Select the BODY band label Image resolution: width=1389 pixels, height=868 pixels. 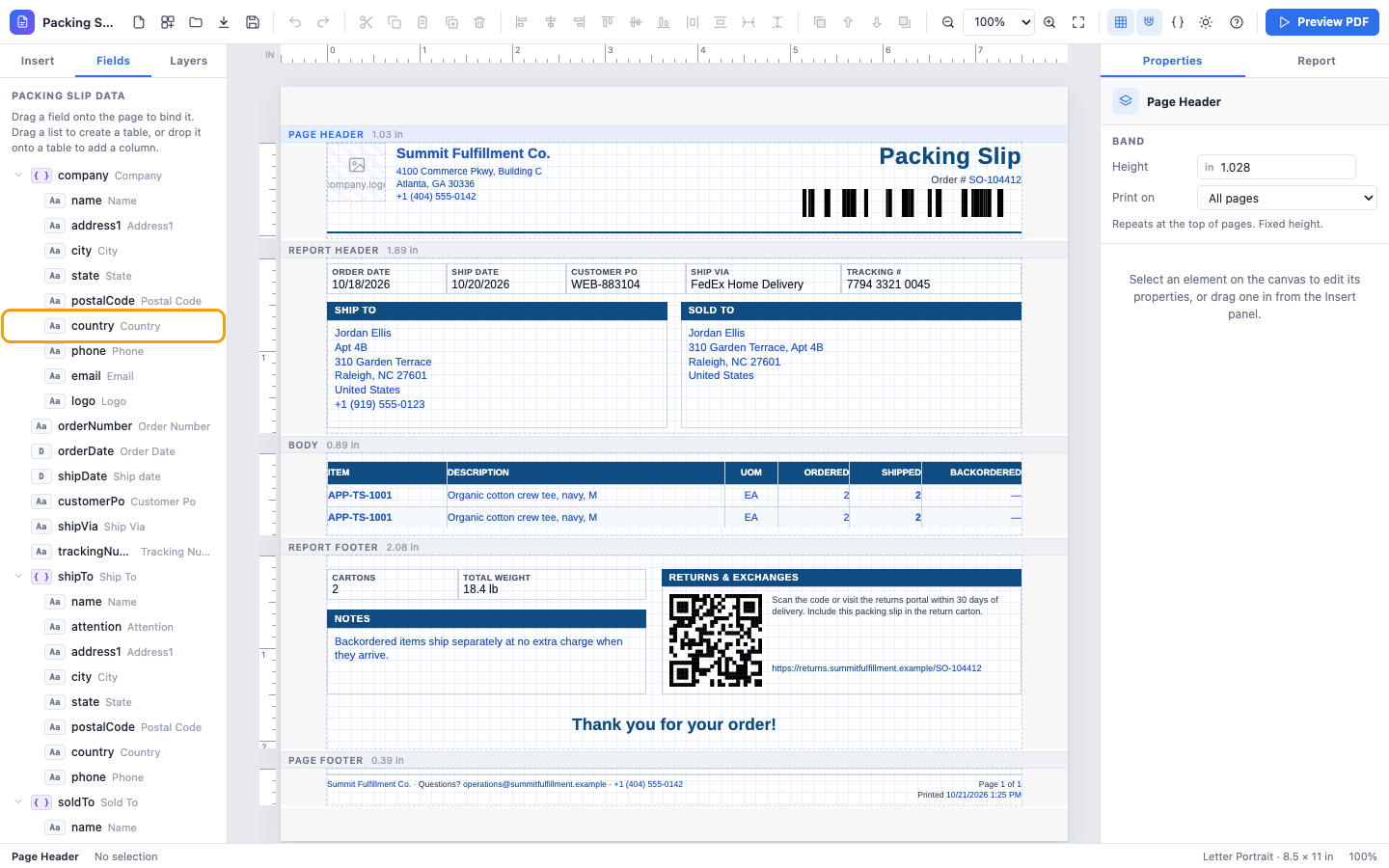303,446
